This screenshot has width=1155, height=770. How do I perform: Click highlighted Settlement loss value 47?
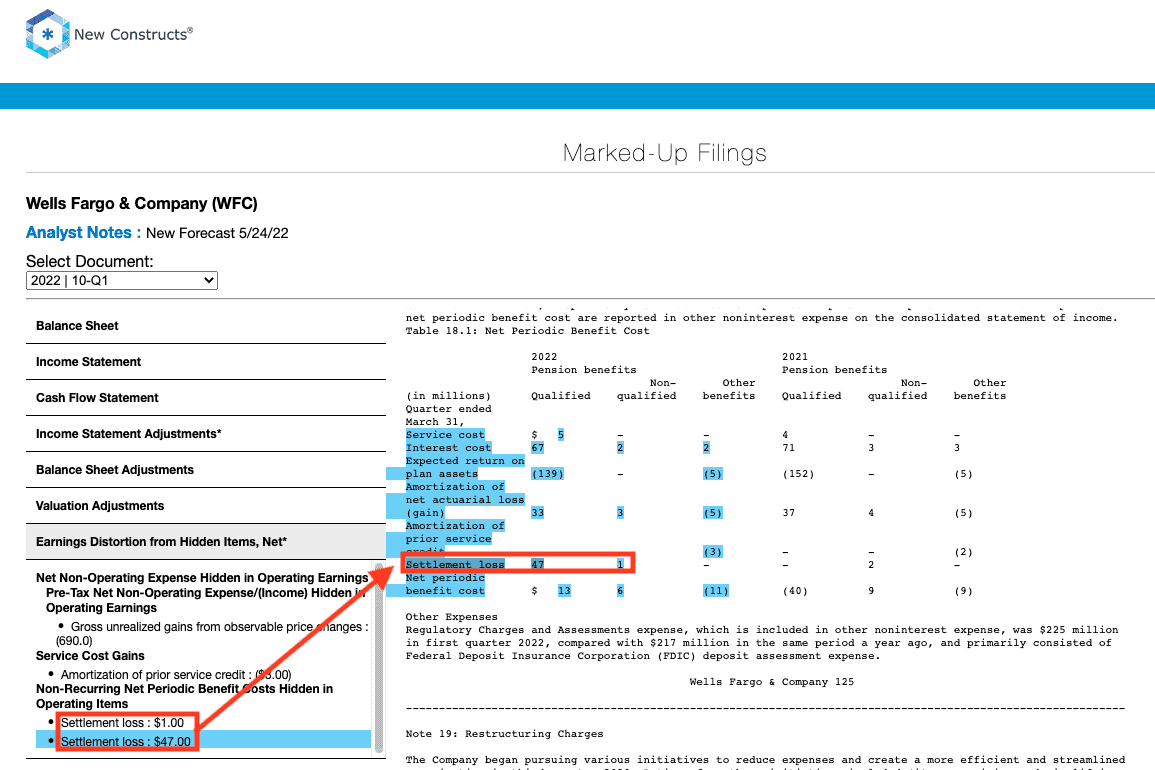click(538, 564)
